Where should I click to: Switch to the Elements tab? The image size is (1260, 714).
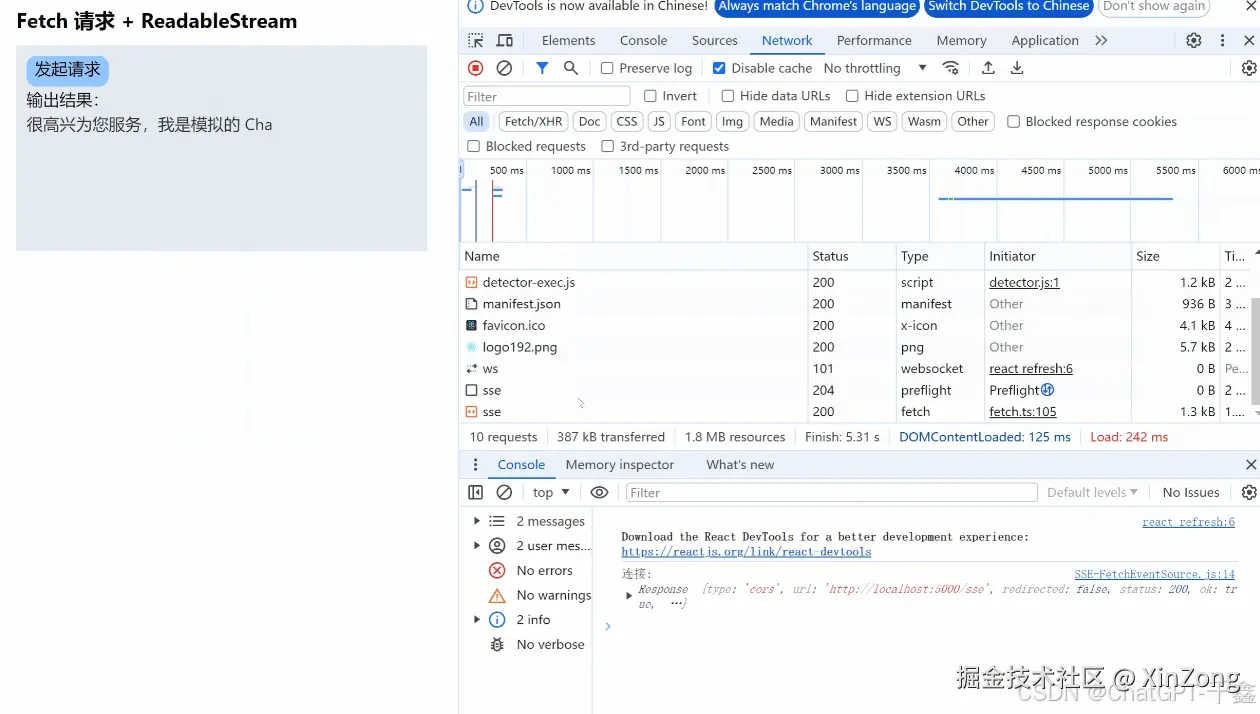click(x=568, y=40)
